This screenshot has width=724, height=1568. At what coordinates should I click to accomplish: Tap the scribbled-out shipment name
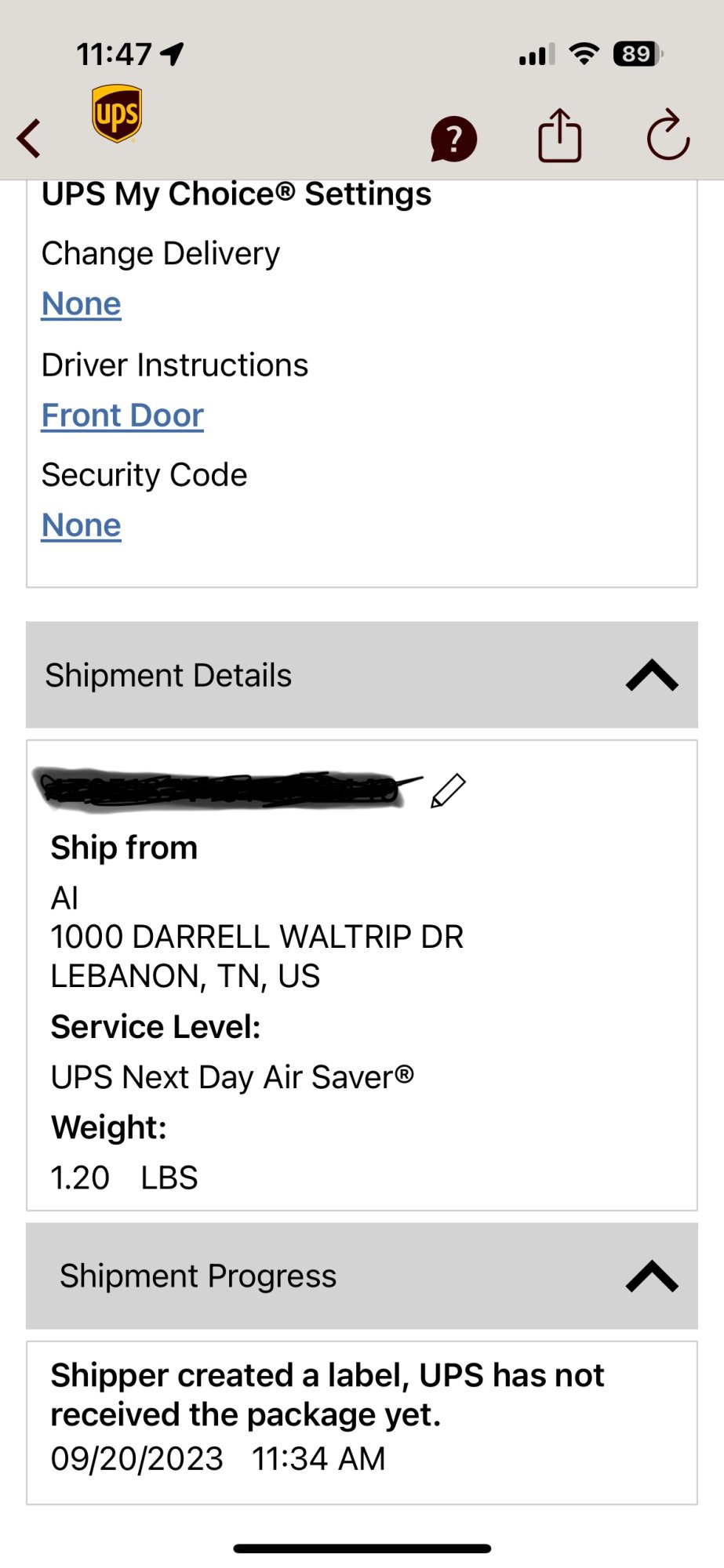(x=220, y=789)
